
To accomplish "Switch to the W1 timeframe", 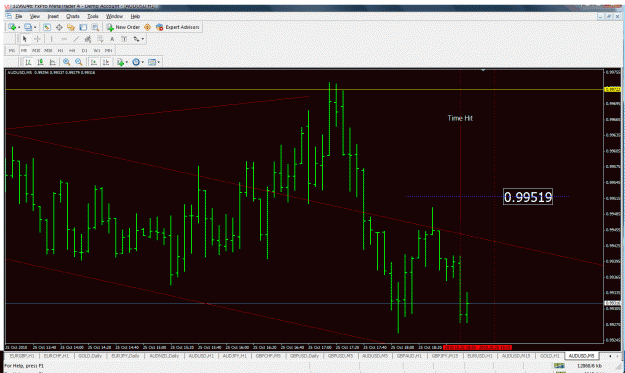I will 96,50.
